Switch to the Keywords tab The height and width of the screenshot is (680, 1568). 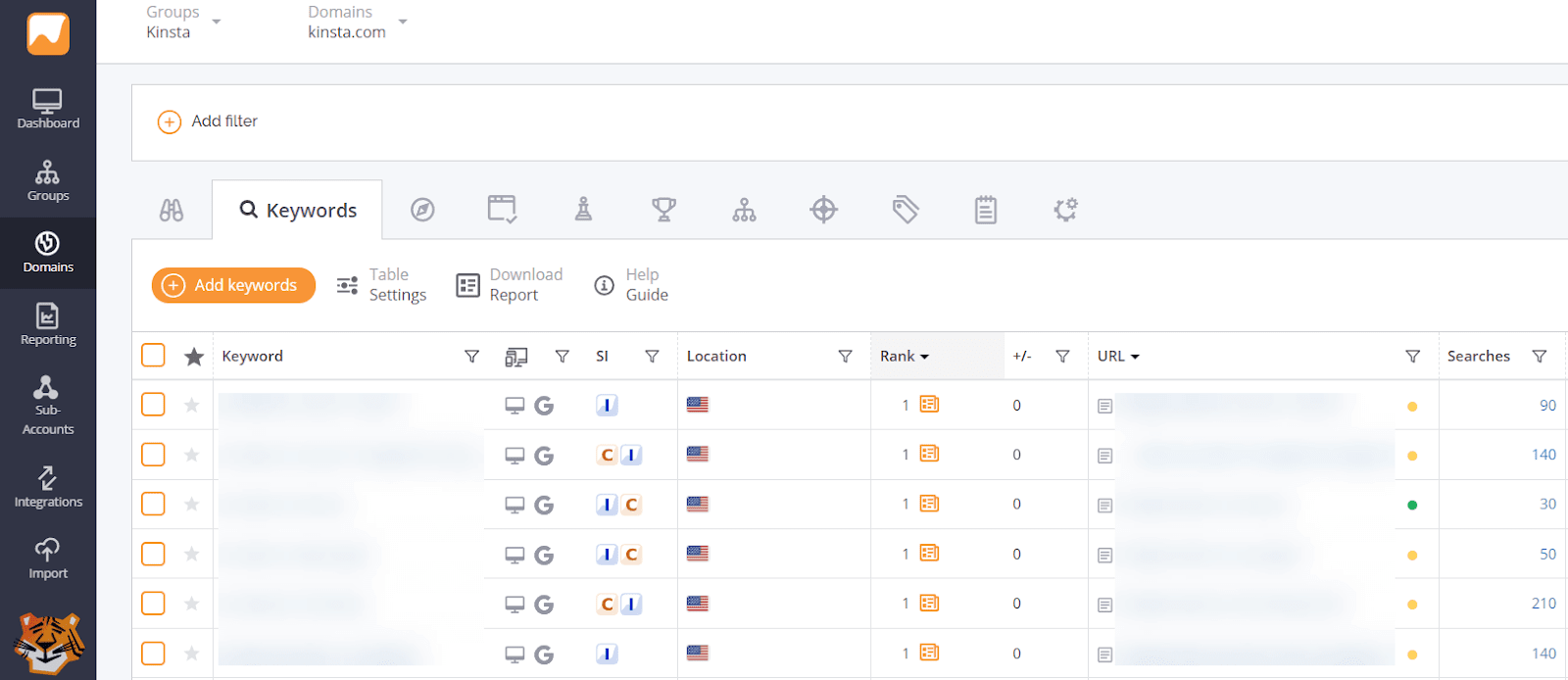coord(298,211)
